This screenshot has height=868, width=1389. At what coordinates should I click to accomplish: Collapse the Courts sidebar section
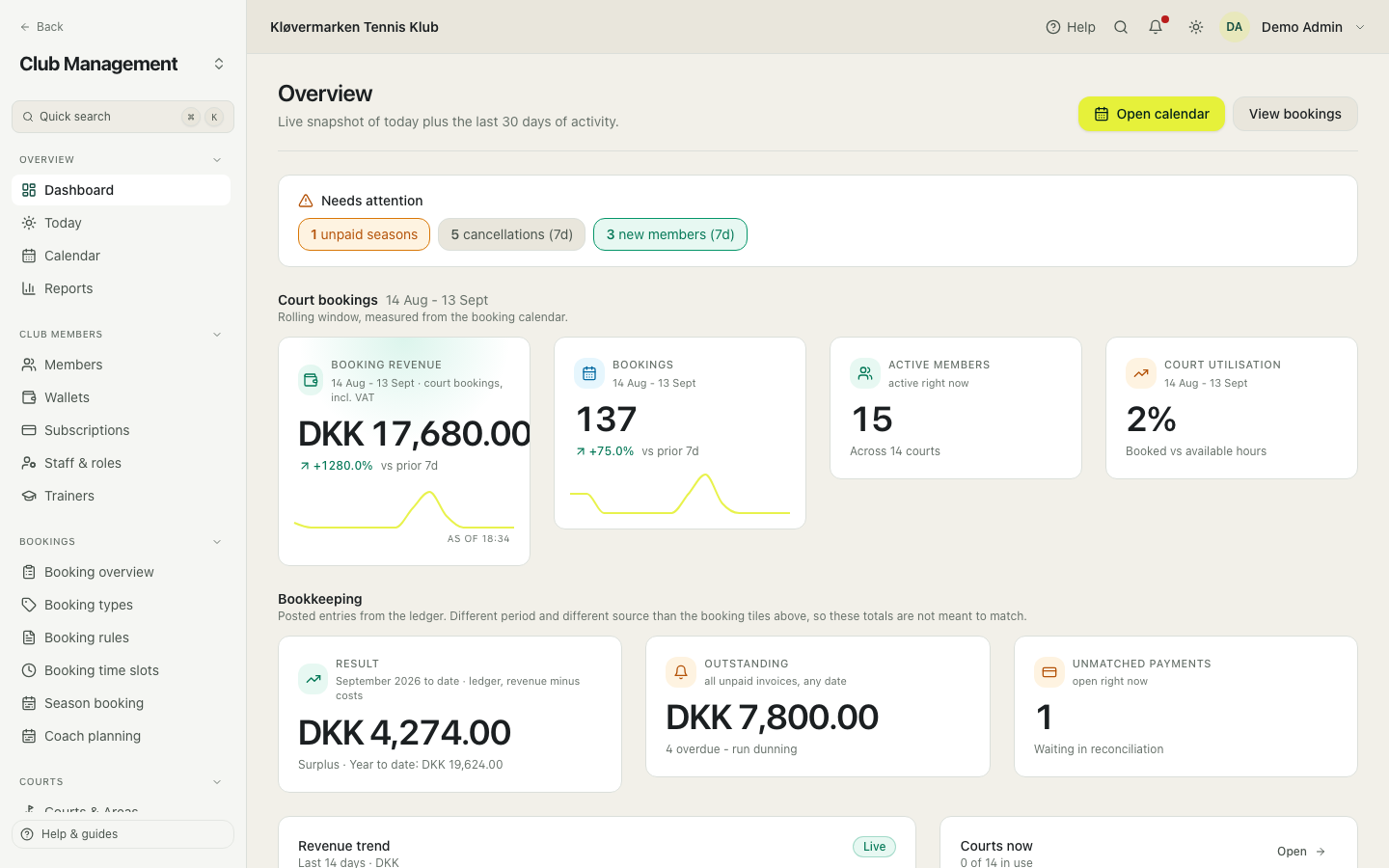pos(217,782)
